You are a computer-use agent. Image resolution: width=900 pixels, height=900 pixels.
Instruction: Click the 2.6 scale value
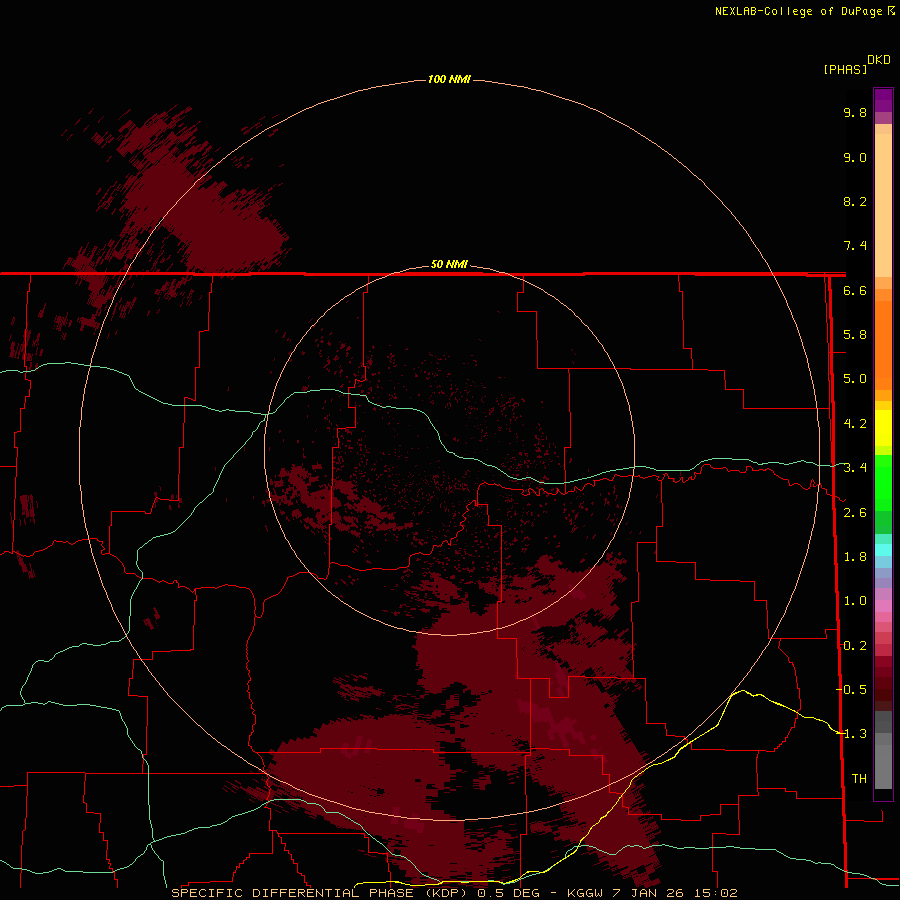click(x=855, y=513)
